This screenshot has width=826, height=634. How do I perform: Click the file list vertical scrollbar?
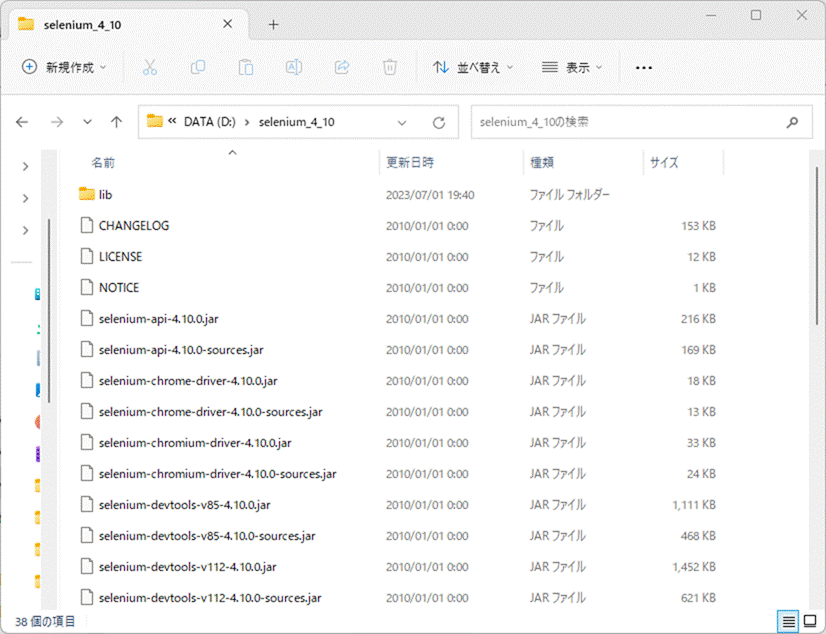[817, 246]
